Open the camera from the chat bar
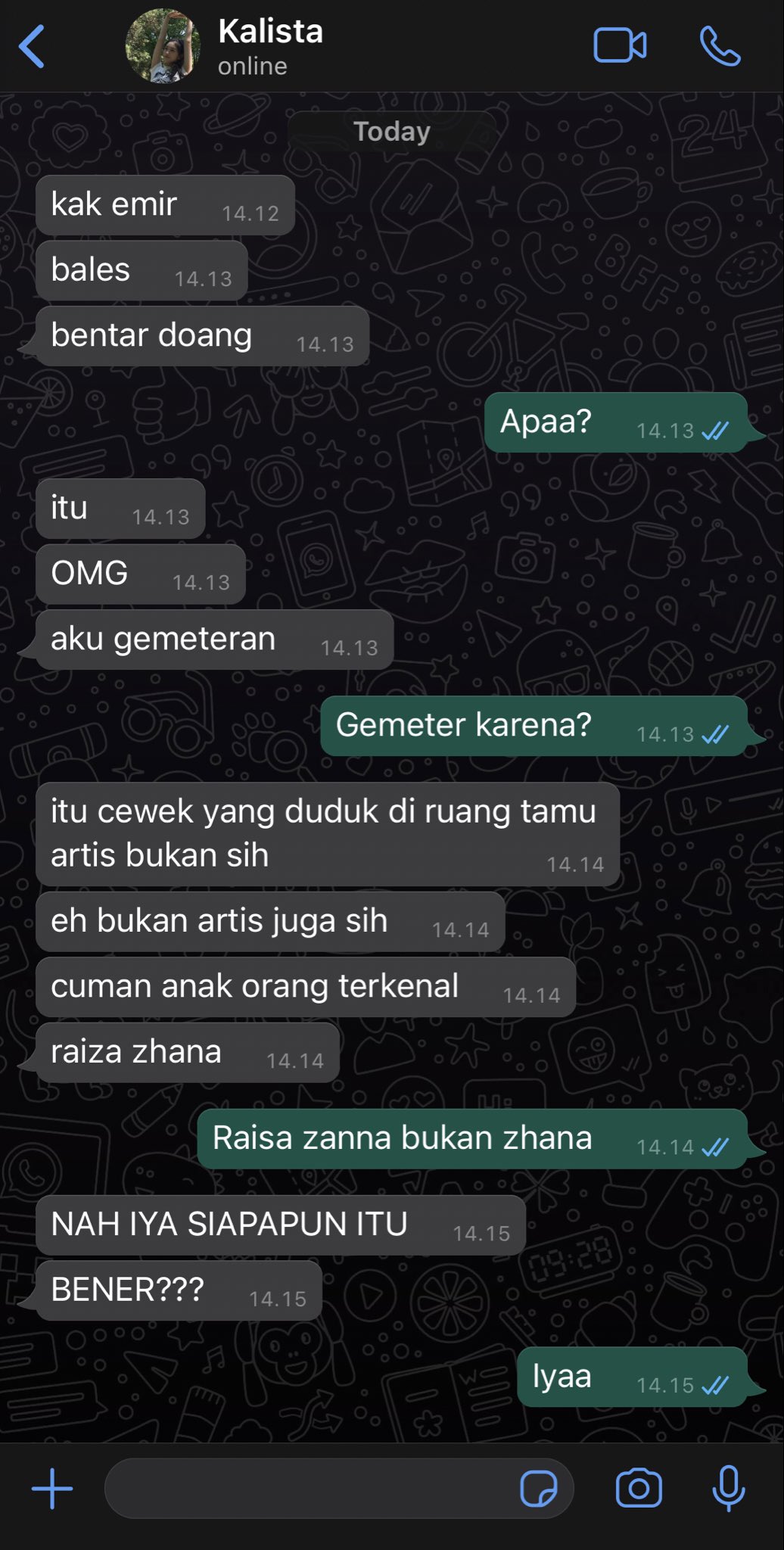Viewport: 784px width, 1550px height. [639, 1488]
